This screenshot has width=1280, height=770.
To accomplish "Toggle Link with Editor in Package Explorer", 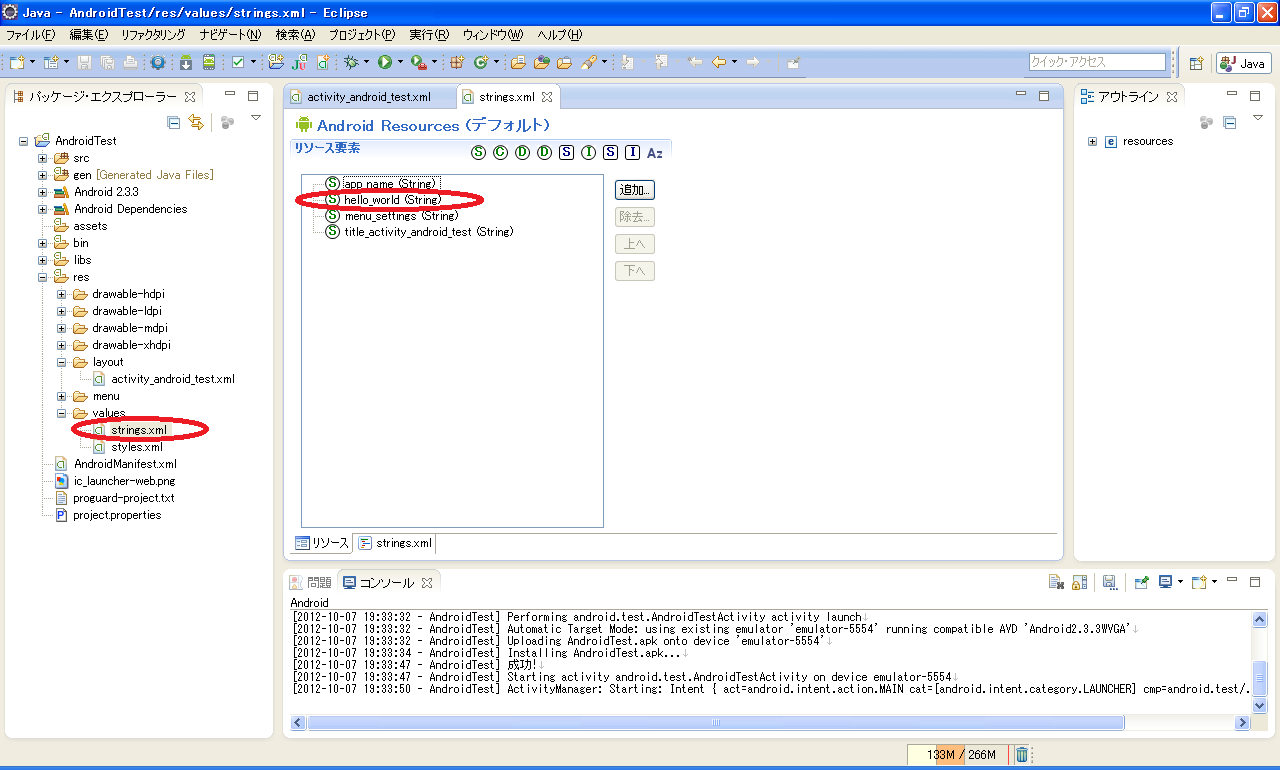I will (x=196, y=122).
